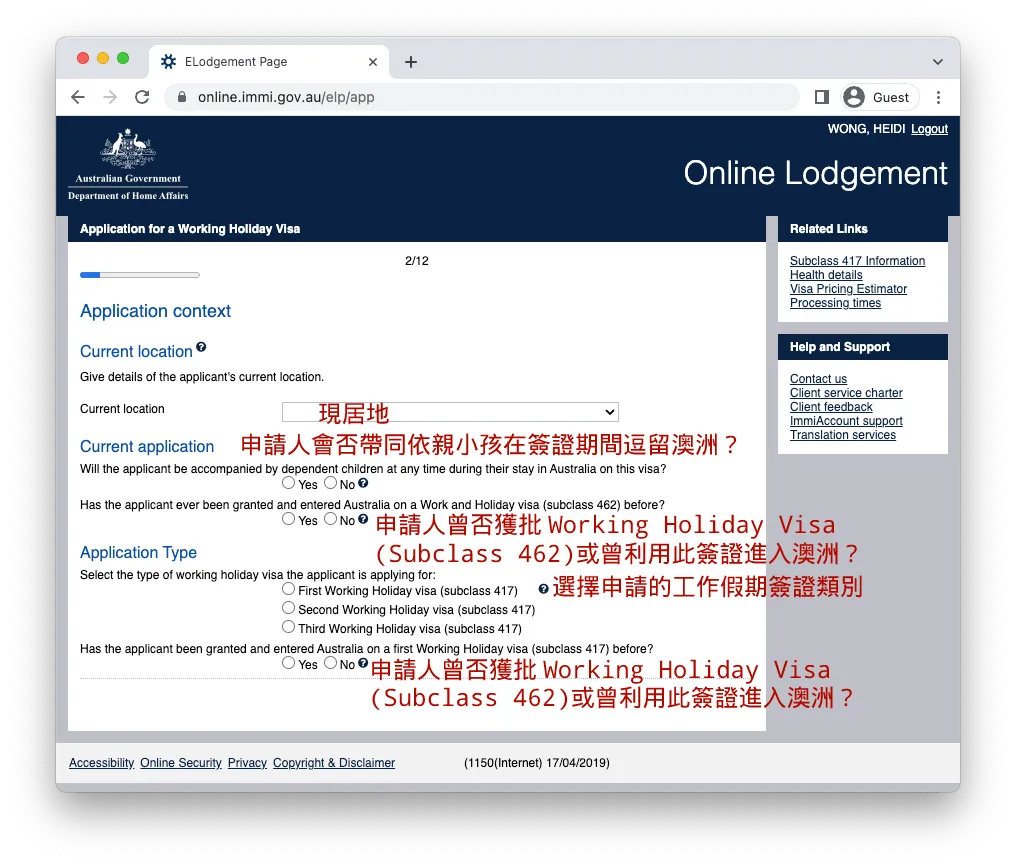Select No for granted first subclass 417 visa

click(x=330, y=663)
